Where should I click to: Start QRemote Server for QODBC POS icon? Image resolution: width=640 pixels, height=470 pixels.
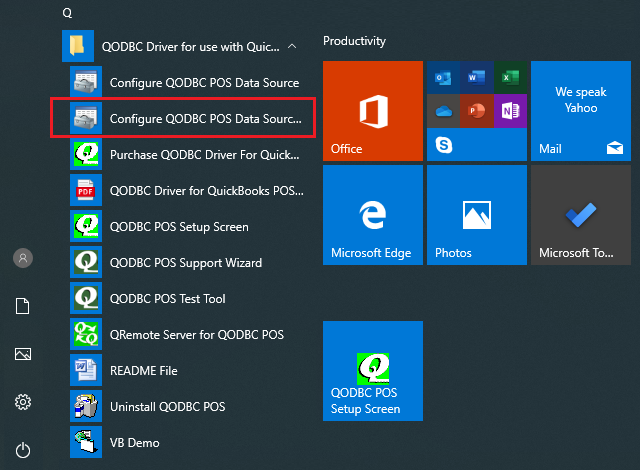pos(86,334)
